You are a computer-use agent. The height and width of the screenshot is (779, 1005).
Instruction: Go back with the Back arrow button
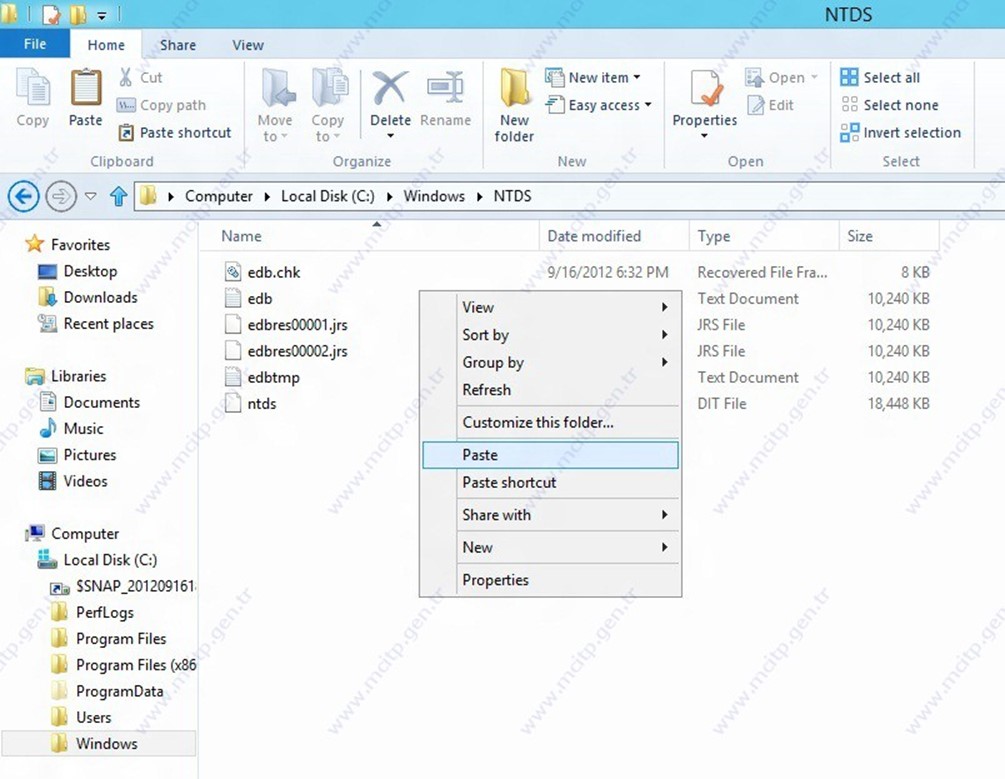24,196
